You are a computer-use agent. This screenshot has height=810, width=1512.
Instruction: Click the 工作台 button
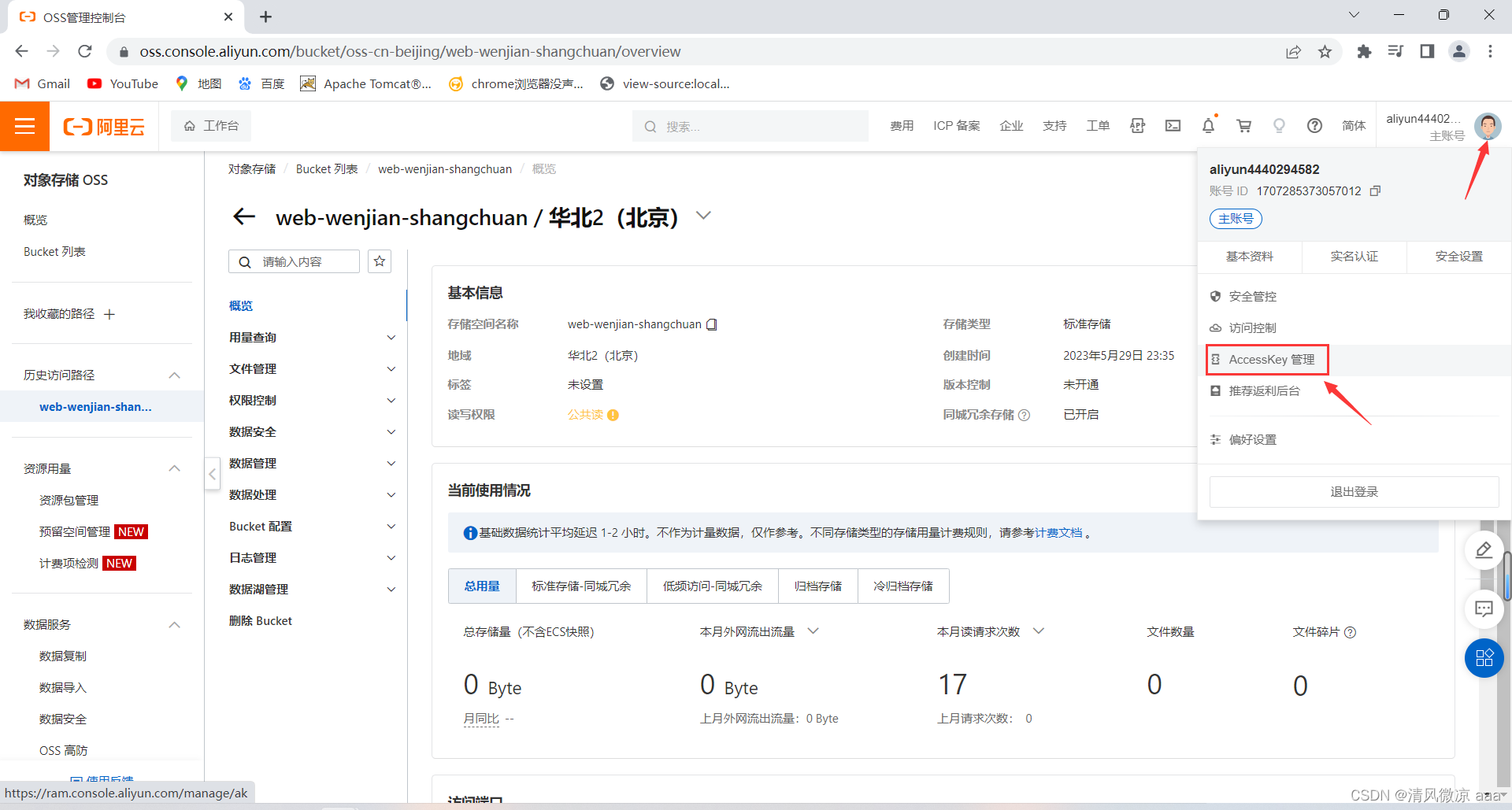coord(211,126)
